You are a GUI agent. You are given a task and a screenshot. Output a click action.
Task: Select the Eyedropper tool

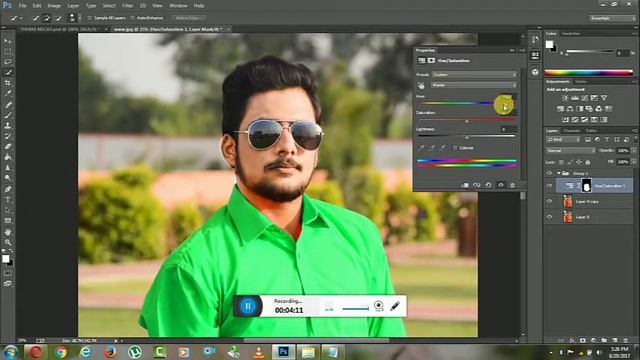pos(8,93)
